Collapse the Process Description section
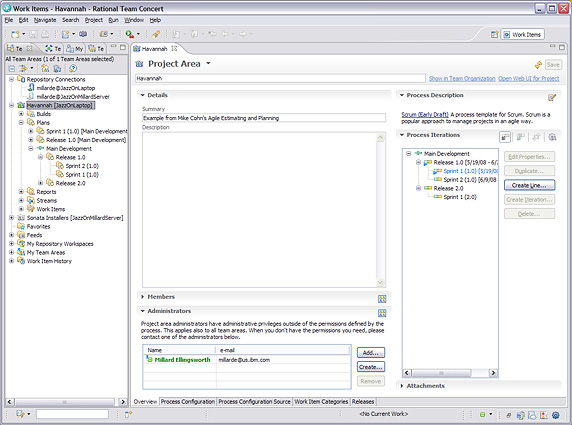Viewport: 572px width, 425px height. point(402,95)
